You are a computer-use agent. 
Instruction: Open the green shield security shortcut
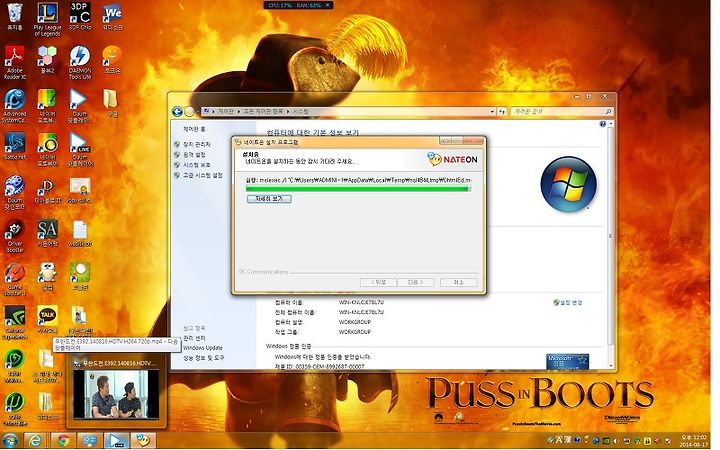pyautogui.click(x=15, y=366)
